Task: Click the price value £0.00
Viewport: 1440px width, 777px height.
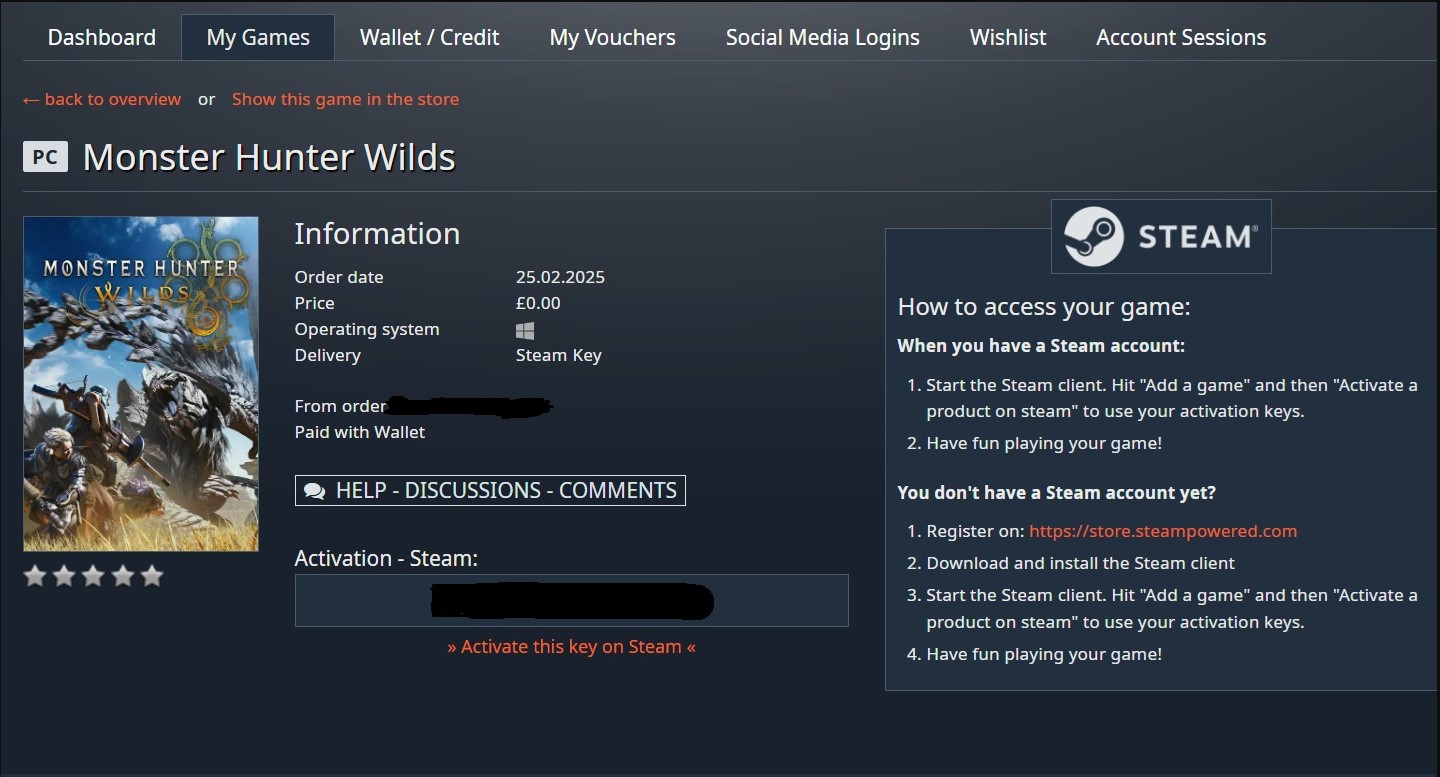Action: click(x=538, y=303)
